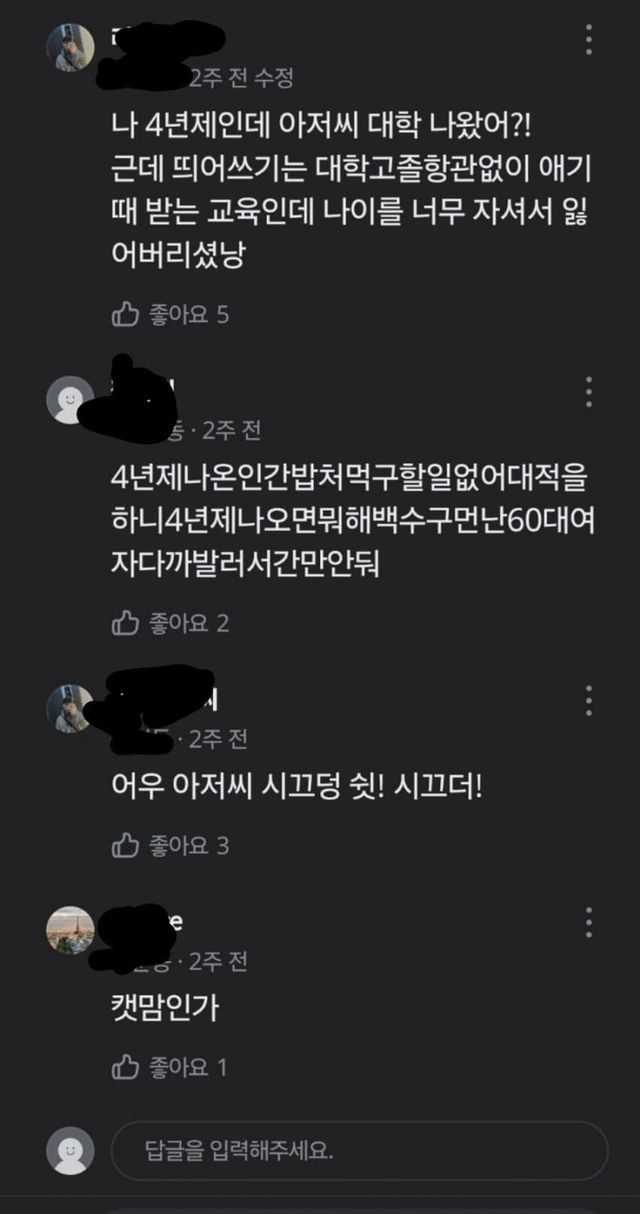Open the Eiffel tower avatar profile
This screenshot has width=640, height=1214.
tap(70, 931)
